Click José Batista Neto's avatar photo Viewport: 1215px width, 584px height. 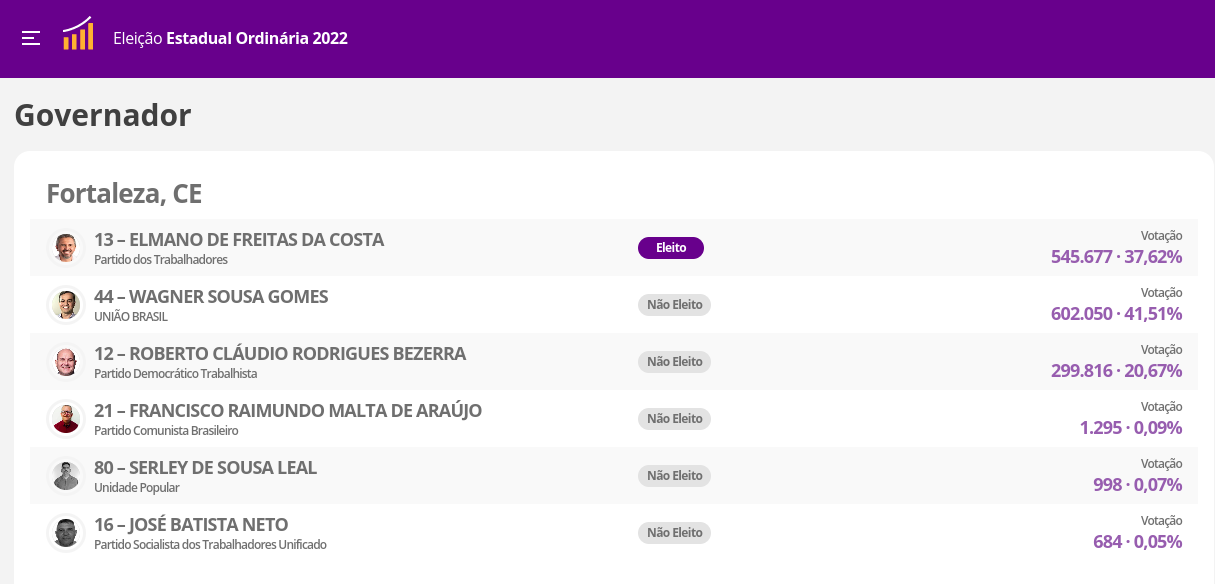[66, 532]
